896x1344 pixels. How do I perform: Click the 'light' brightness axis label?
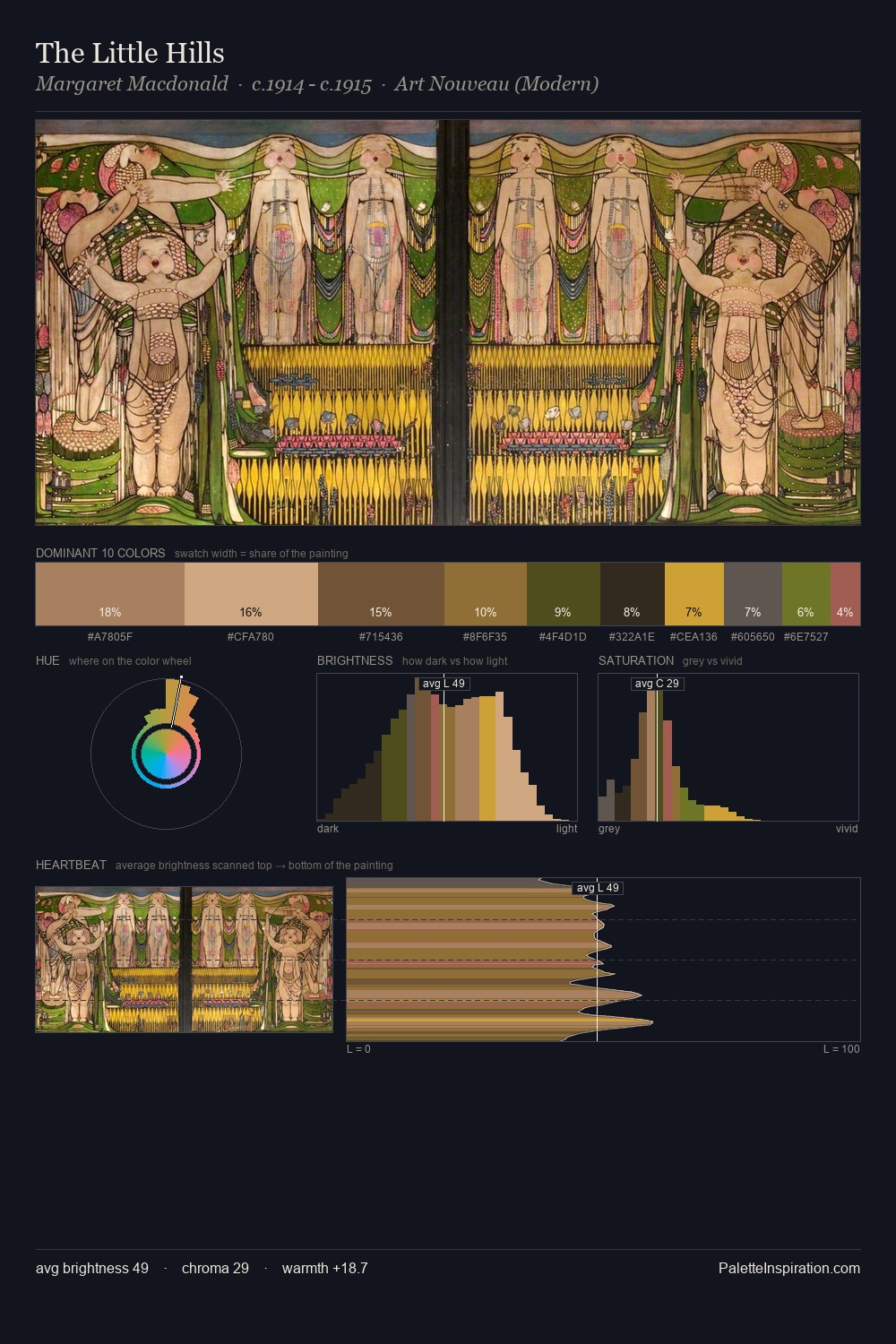pos(566,829)
